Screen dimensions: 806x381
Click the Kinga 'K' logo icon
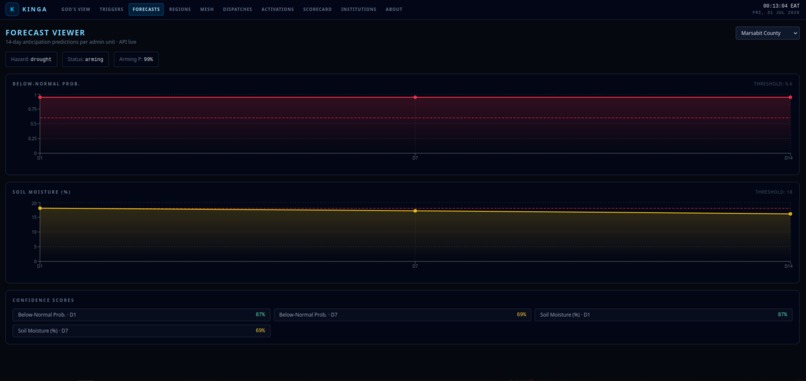(x=12, y=9)
